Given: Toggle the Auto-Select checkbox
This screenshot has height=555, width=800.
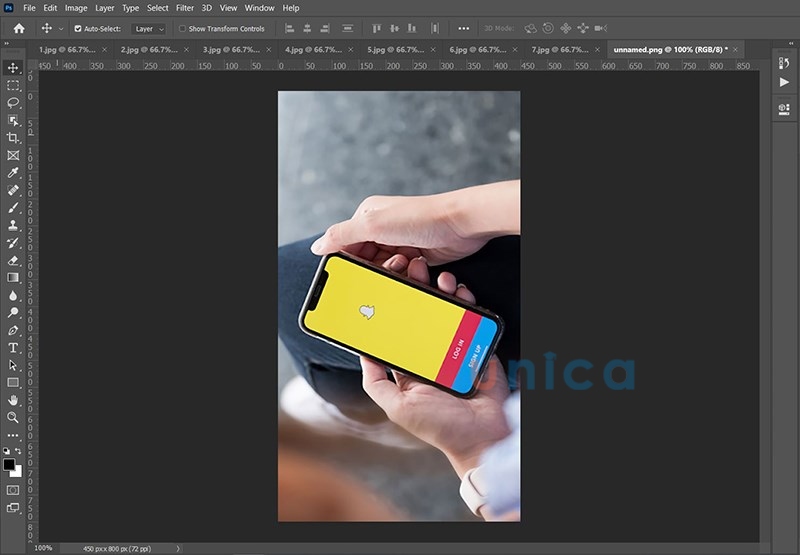Looking at the screenshot, I should tap(78, 29).
